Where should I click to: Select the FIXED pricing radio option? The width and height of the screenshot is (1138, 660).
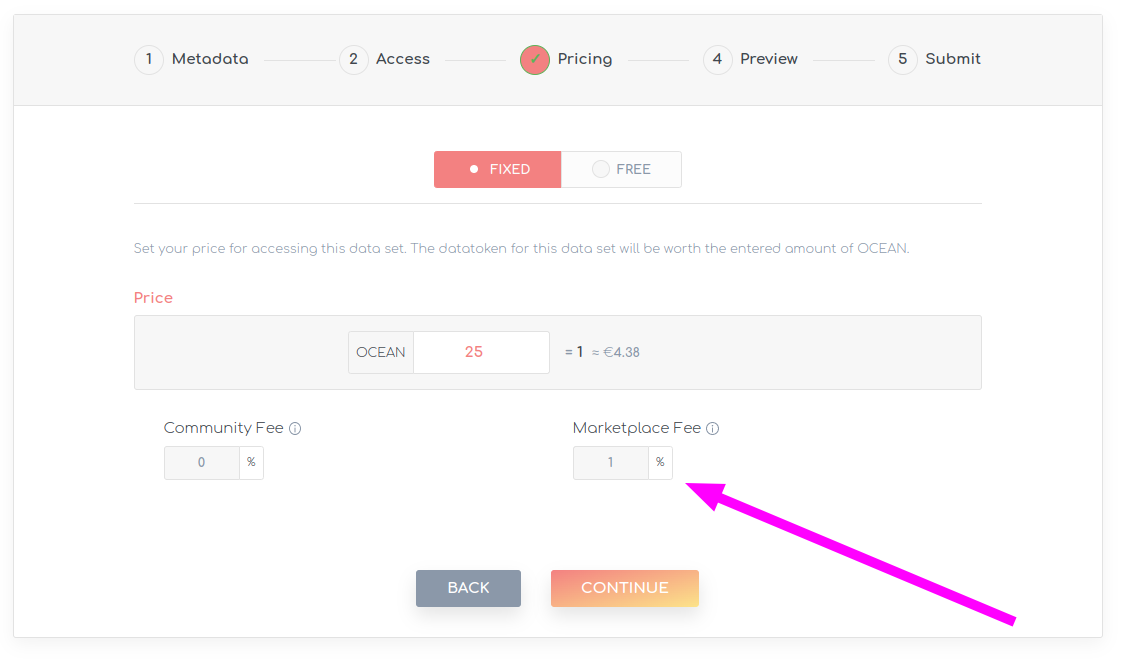(498, 169)
